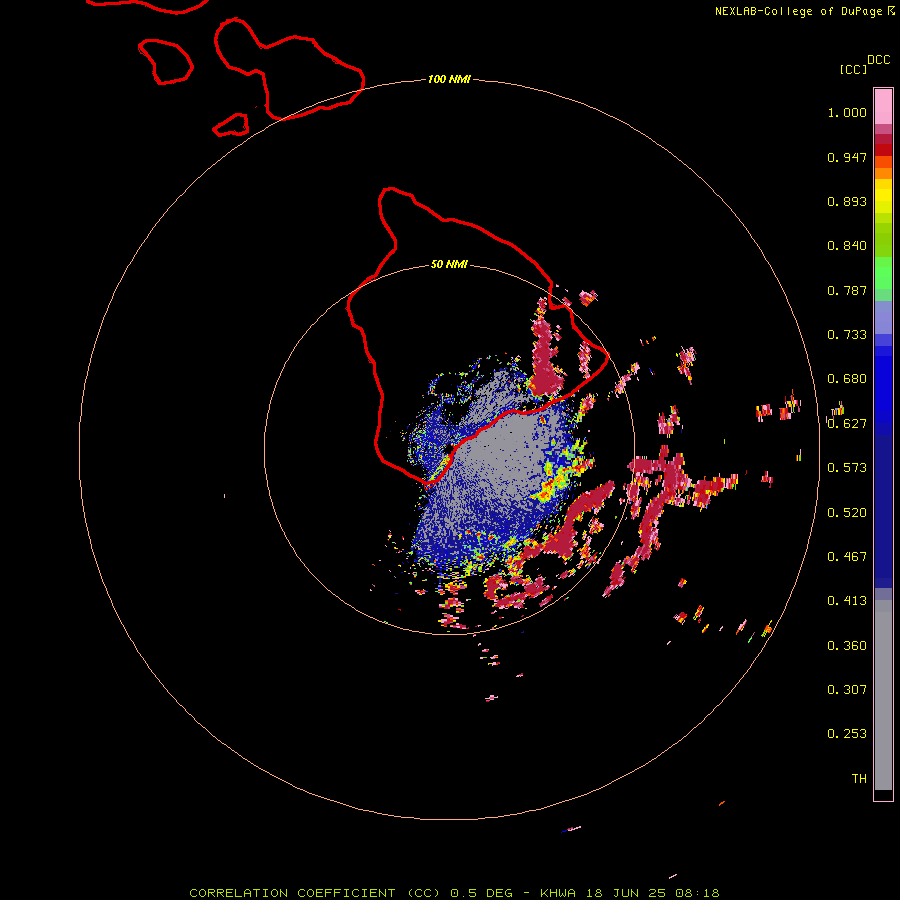Screen dimensions: 900x900
Task: Click the TH threshold label
Action: [x=859, y=779]
